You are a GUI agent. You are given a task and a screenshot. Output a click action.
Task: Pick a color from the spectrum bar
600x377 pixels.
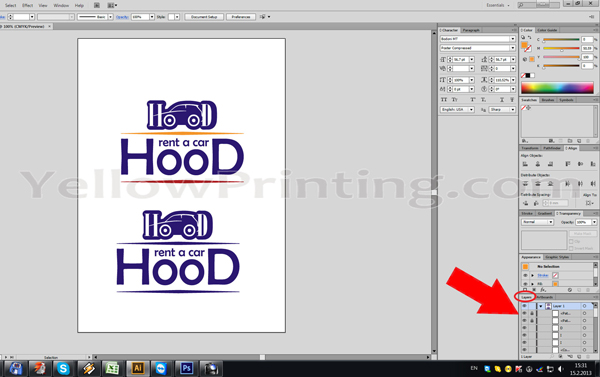click(x=557, y=88)
